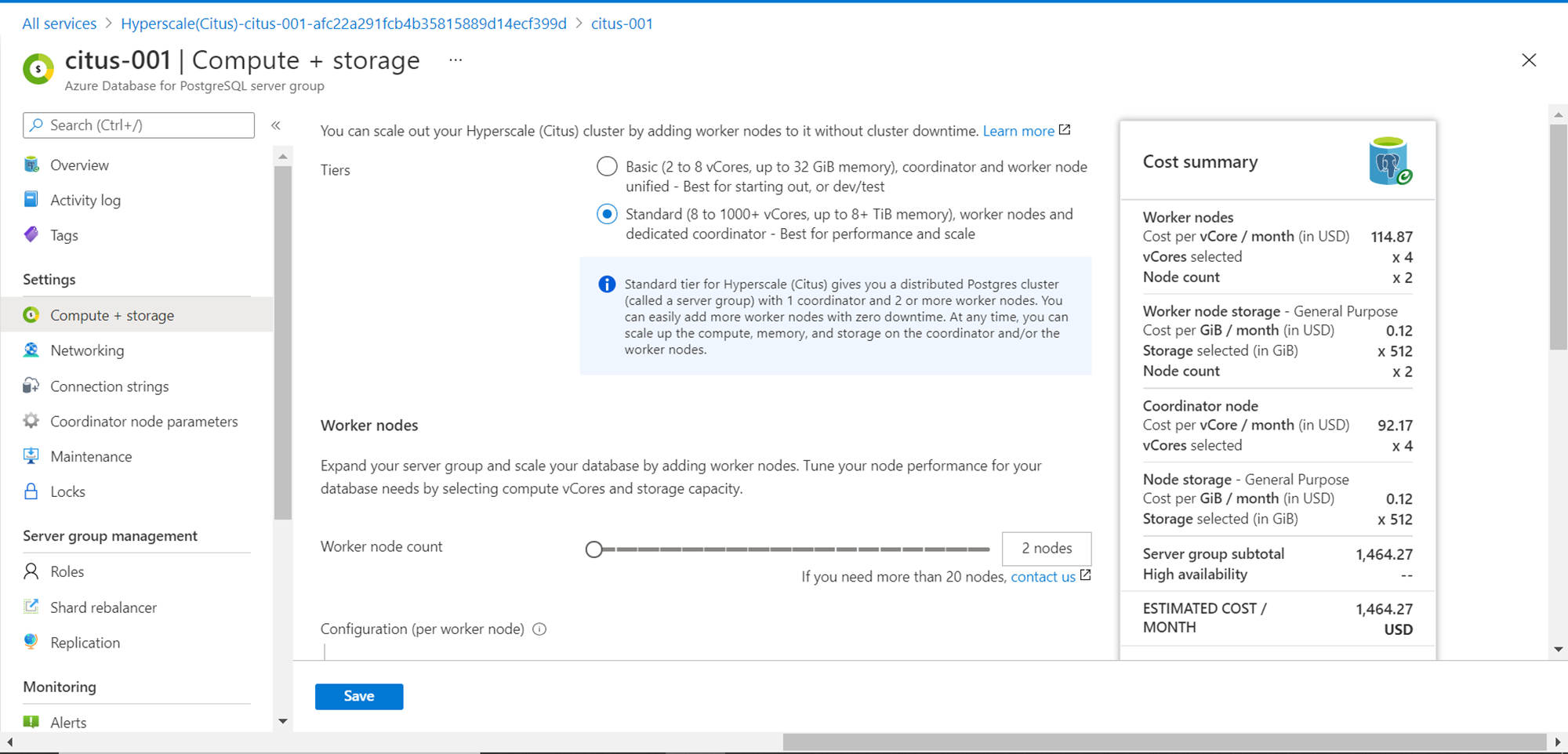Open the ellipsis more options menu
Viewport: 1568px width, 754px height.
(456, 60)
